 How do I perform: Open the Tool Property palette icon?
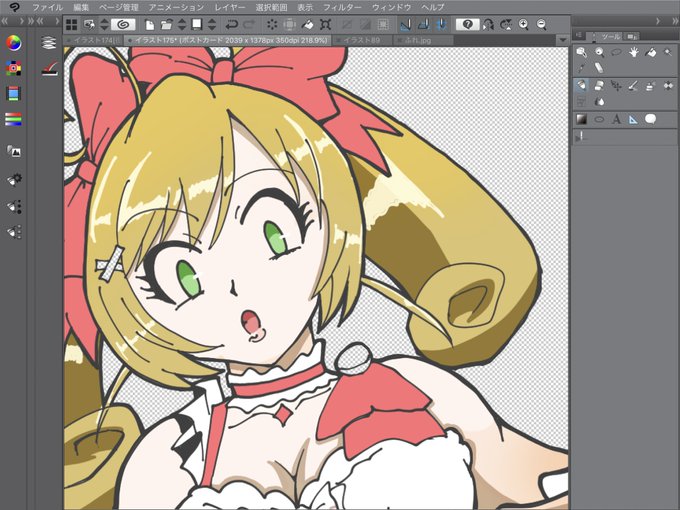(14, 179)
